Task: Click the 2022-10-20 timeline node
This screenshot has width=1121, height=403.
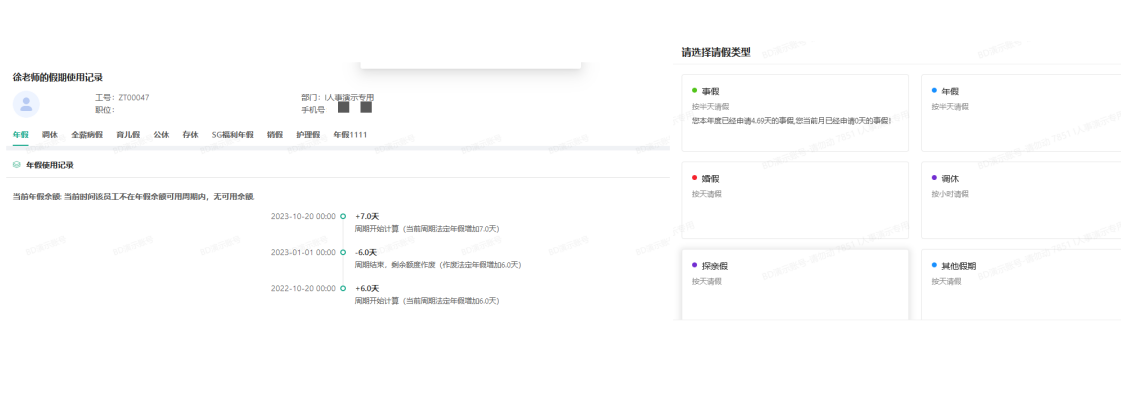Action: tap(343, 289)
